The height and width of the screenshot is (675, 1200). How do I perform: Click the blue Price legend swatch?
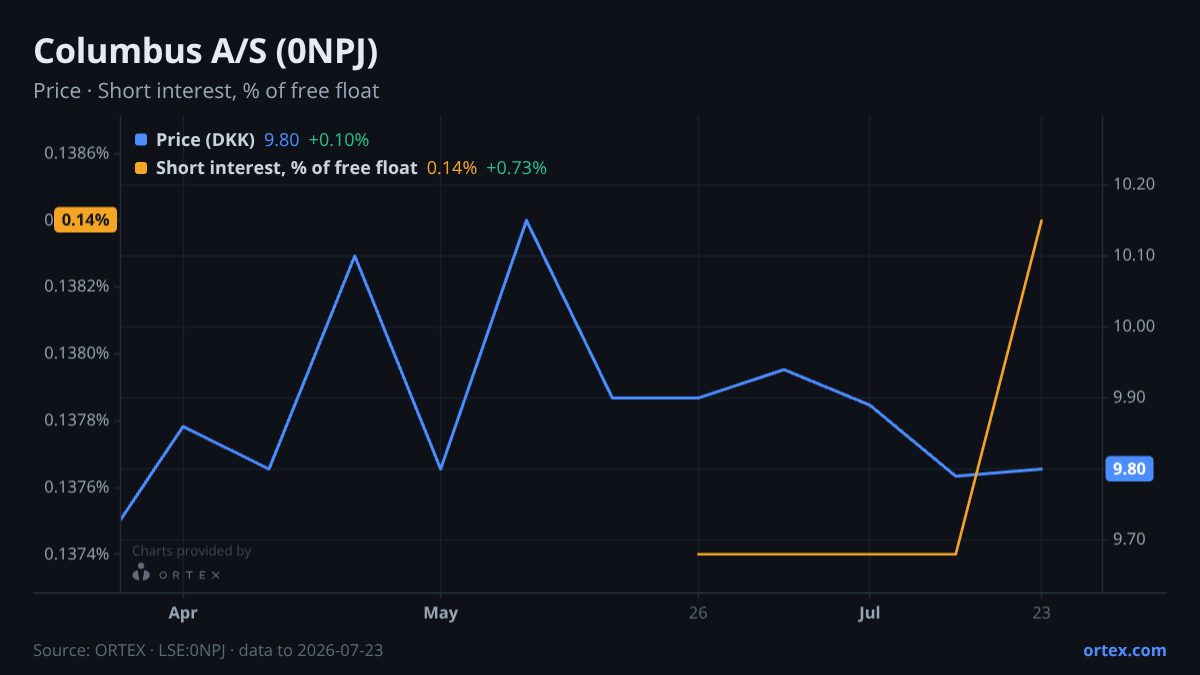pyautogui.click(x=140, y=140)
